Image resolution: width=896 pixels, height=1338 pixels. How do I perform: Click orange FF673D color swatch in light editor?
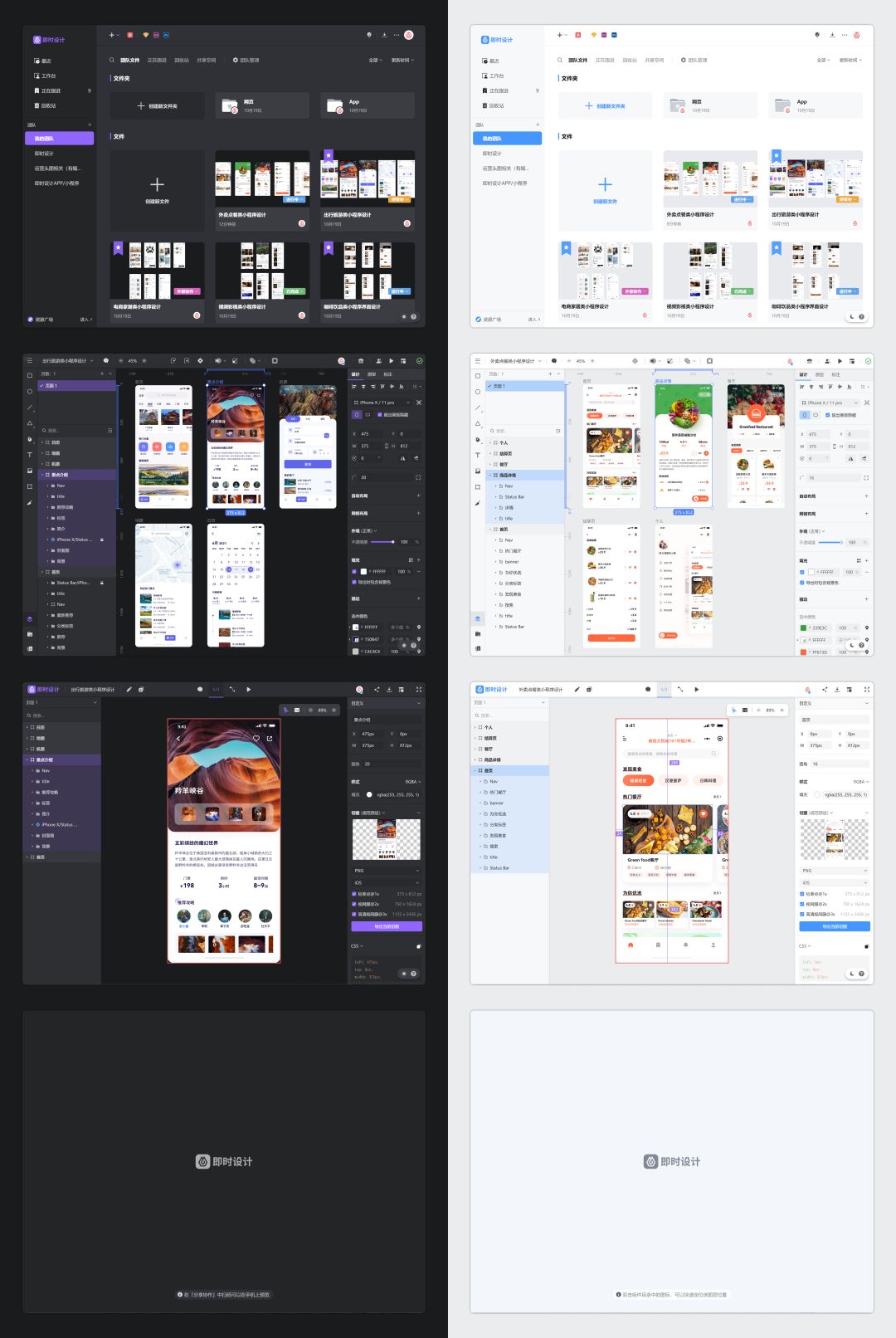click(803, 652)
